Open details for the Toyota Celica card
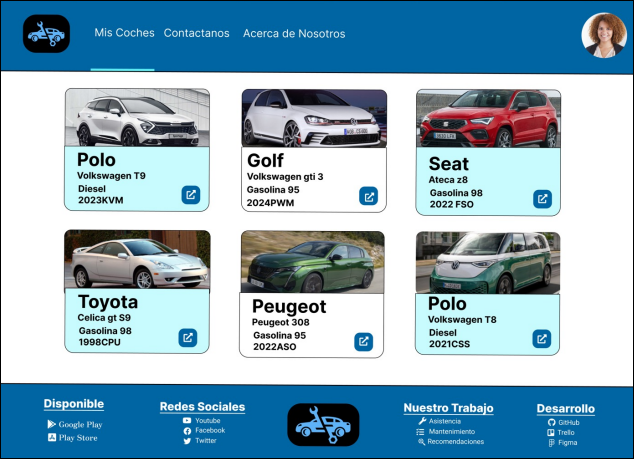 click(188, 338)
